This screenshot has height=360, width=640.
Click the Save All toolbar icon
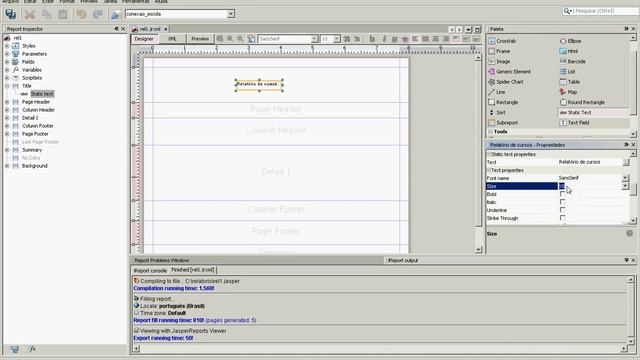11,14
